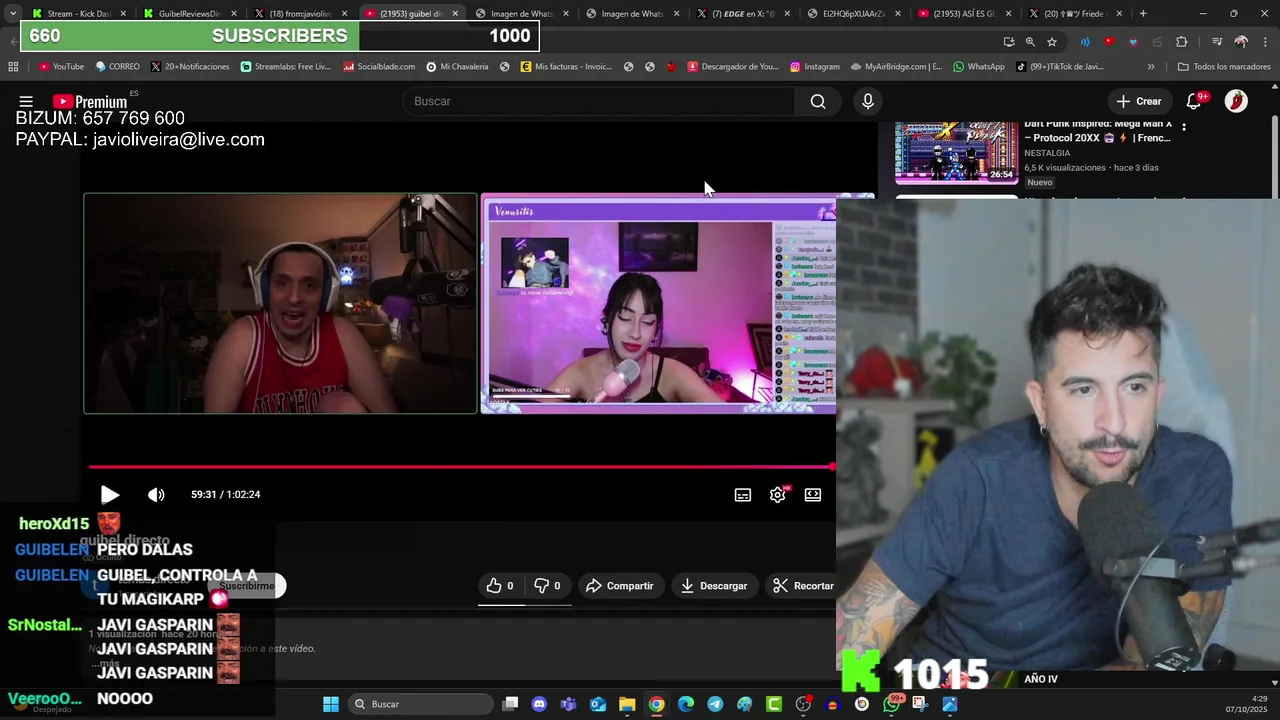Switch to Stream - Kick Dashboard tab
This screenshot has height=720, width=1280.
(78, 14)
